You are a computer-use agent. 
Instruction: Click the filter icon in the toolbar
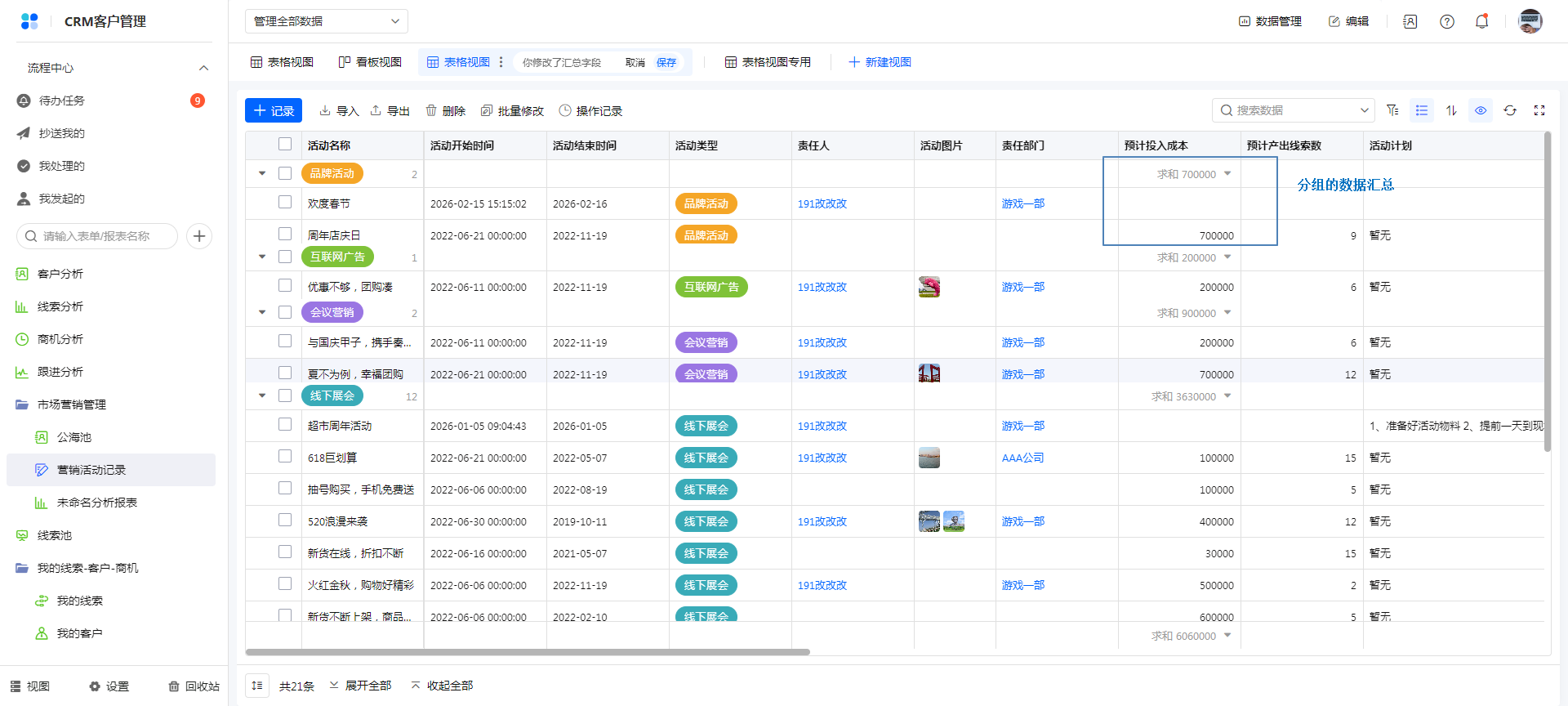coord(1392,110)
